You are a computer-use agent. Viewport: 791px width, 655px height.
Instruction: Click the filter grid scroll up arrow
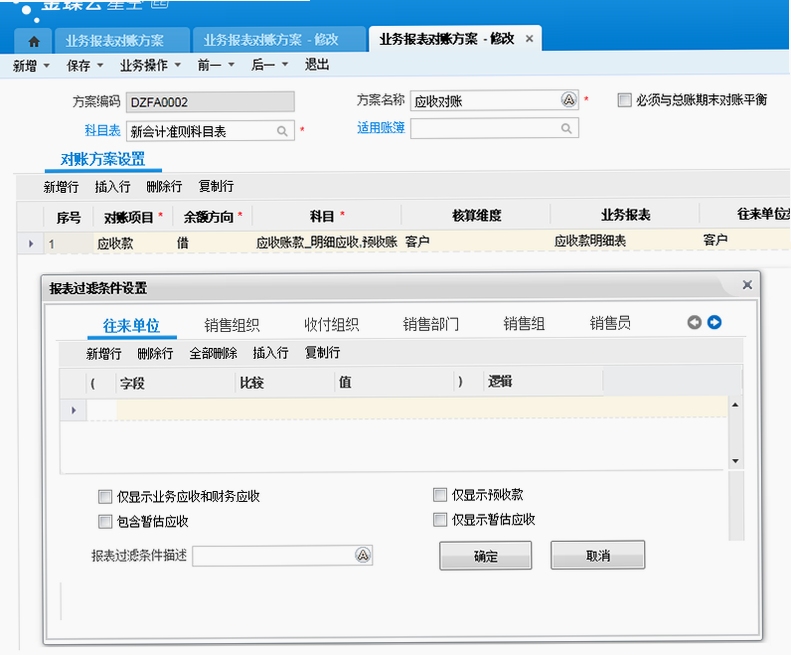coord(736,405)
